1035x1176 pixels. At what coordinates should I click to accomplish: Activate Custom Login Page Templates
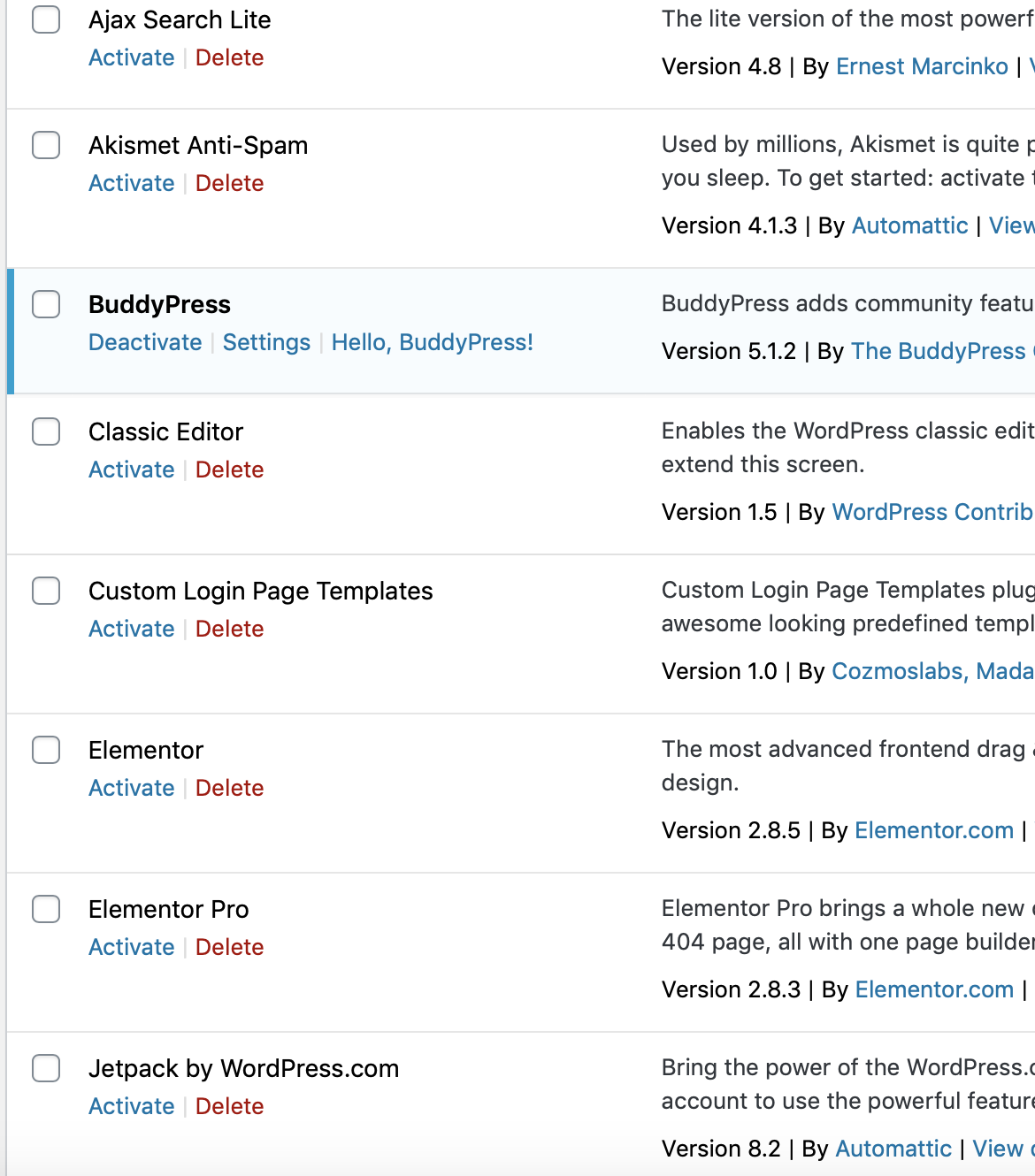[x=132, y=629]
